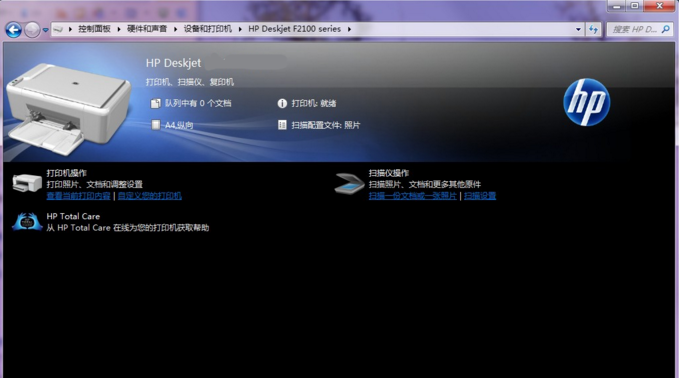Open 扫描配置文件: 照片 setting
The height and width of the screenshot is (378, 679).
click(326, 125)
